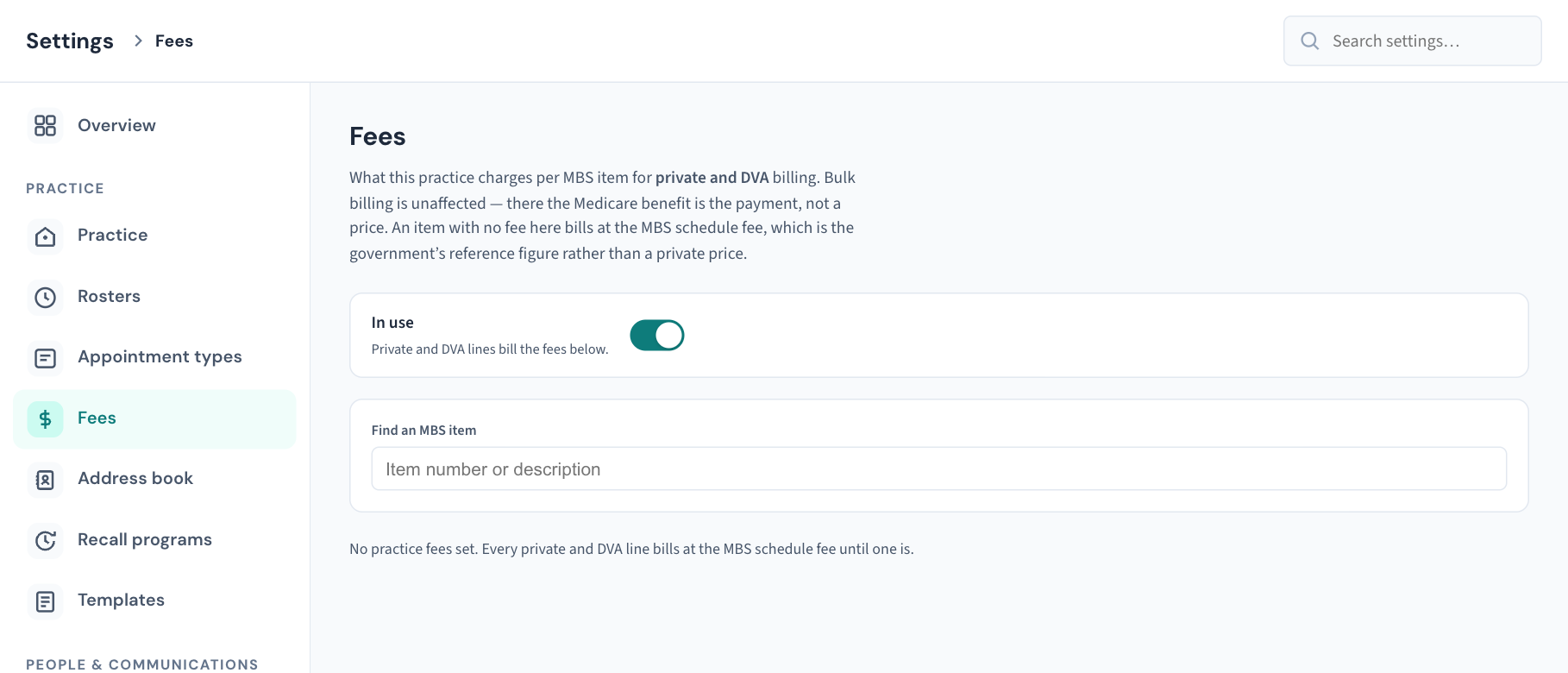Open the Overview settings page
The height and width of the screenshot is (673, 1568).
(x=154, y=126)
